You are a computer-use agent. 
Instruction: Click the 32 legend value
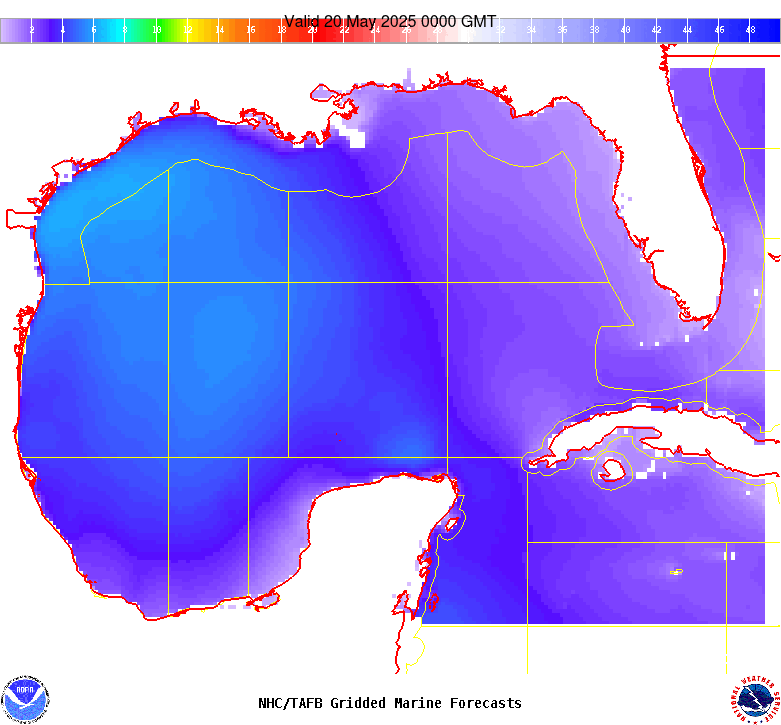tap(501, 30)
